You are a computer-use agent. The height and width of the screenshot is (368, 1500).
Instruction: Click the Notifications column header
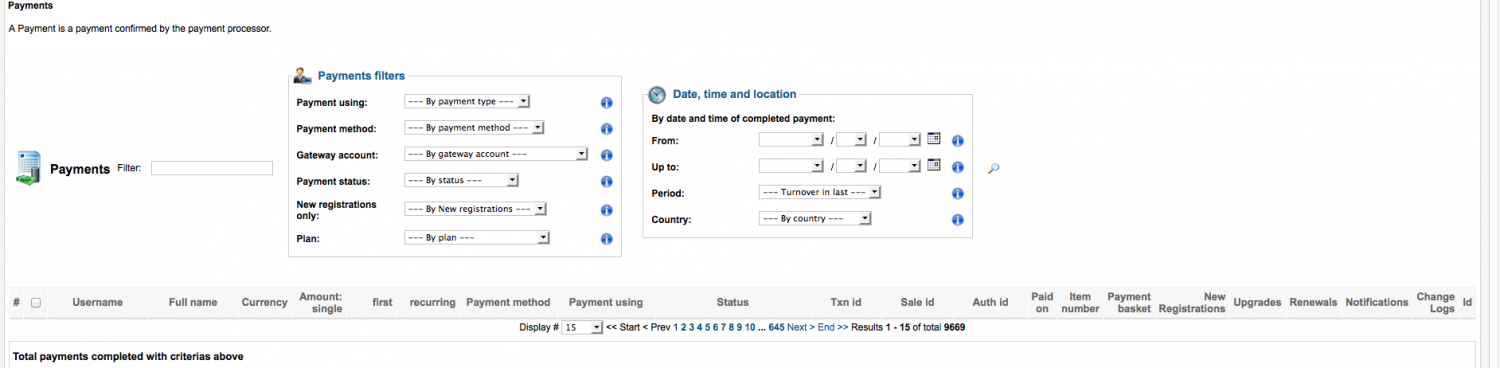point(1377,302)
